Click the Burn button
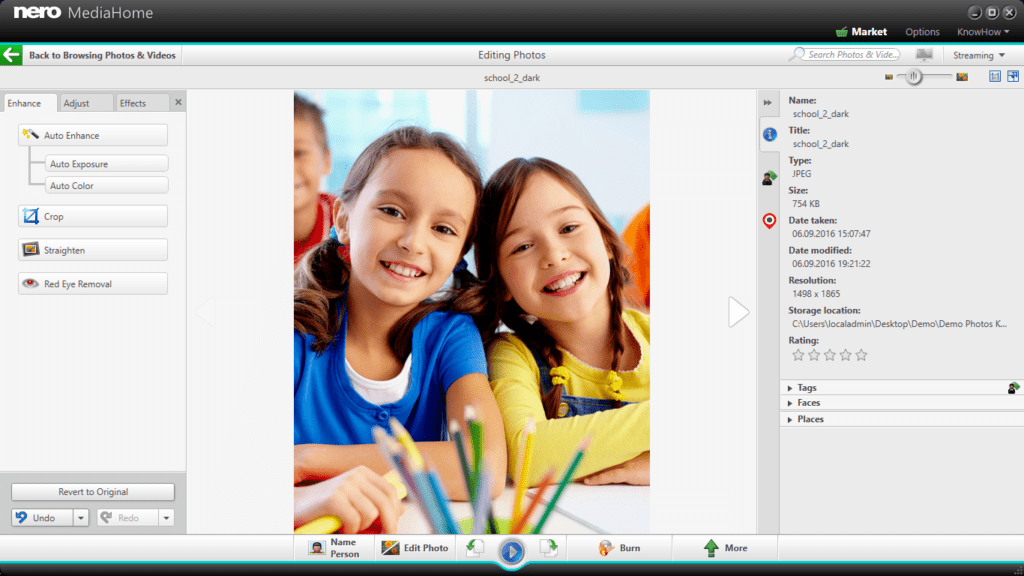 pos(619,548)
